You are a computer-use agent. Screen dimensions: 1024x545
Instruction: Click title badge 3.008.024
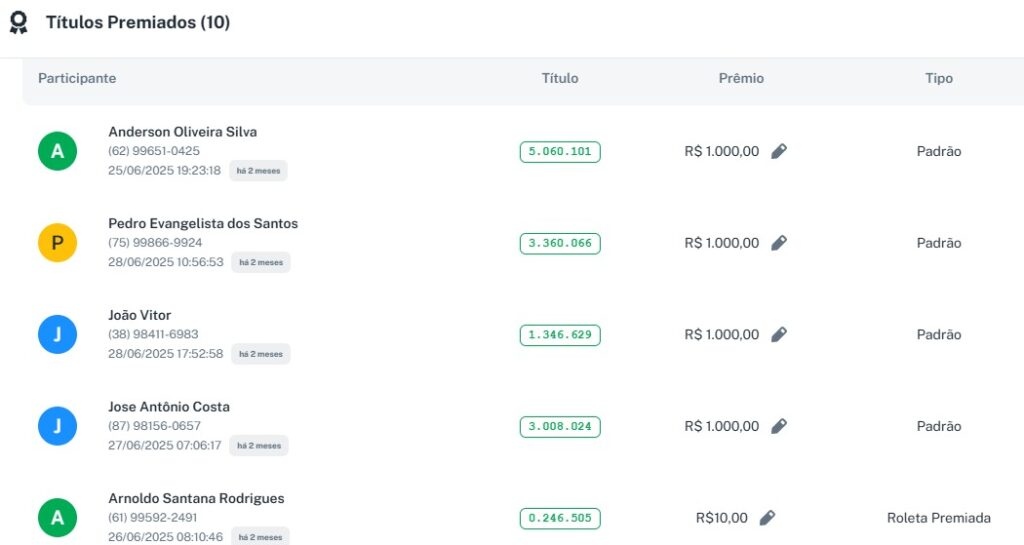click(560, 427)
